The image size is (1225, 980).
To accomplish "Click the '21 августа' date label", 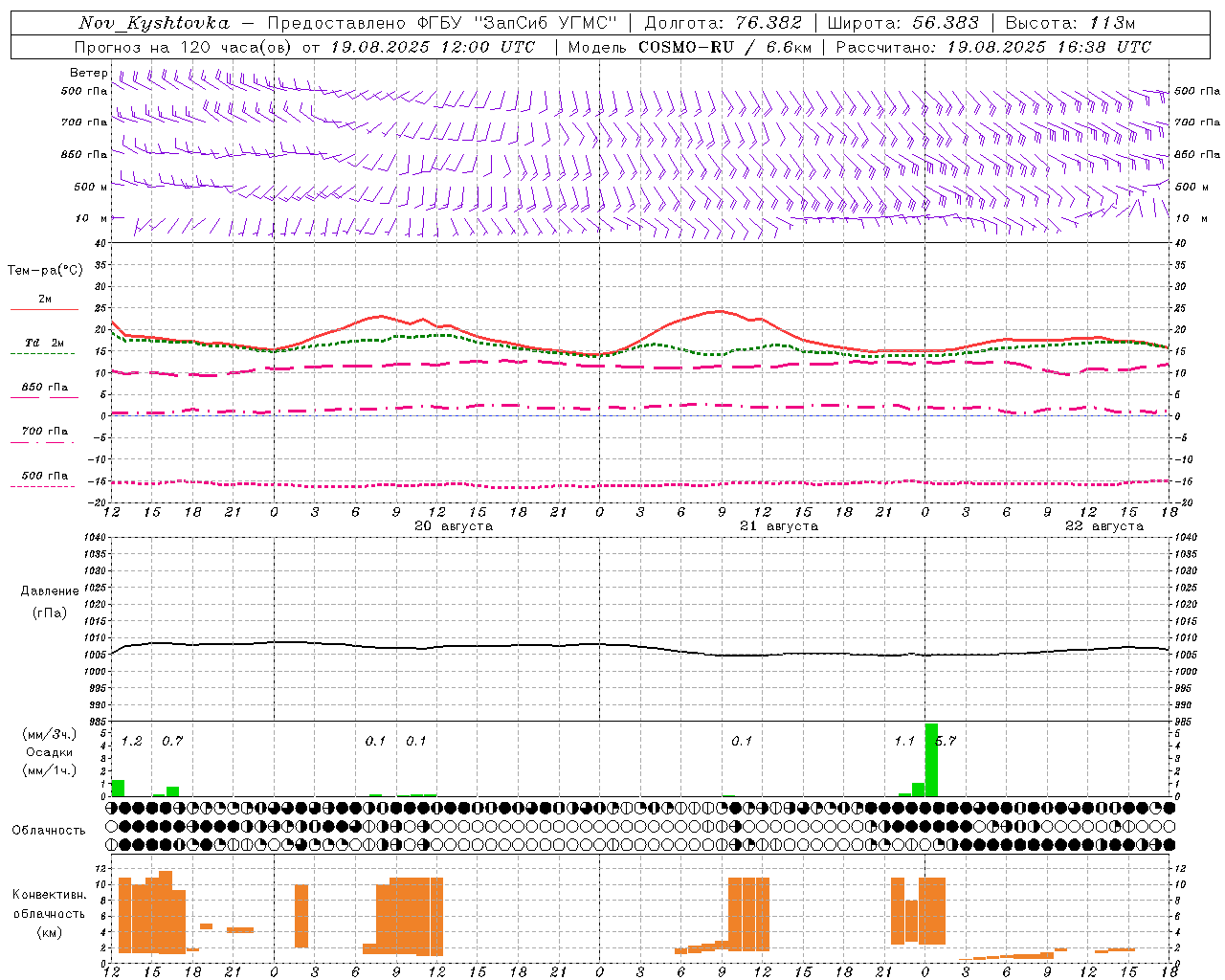I will [x=779, y=526].
